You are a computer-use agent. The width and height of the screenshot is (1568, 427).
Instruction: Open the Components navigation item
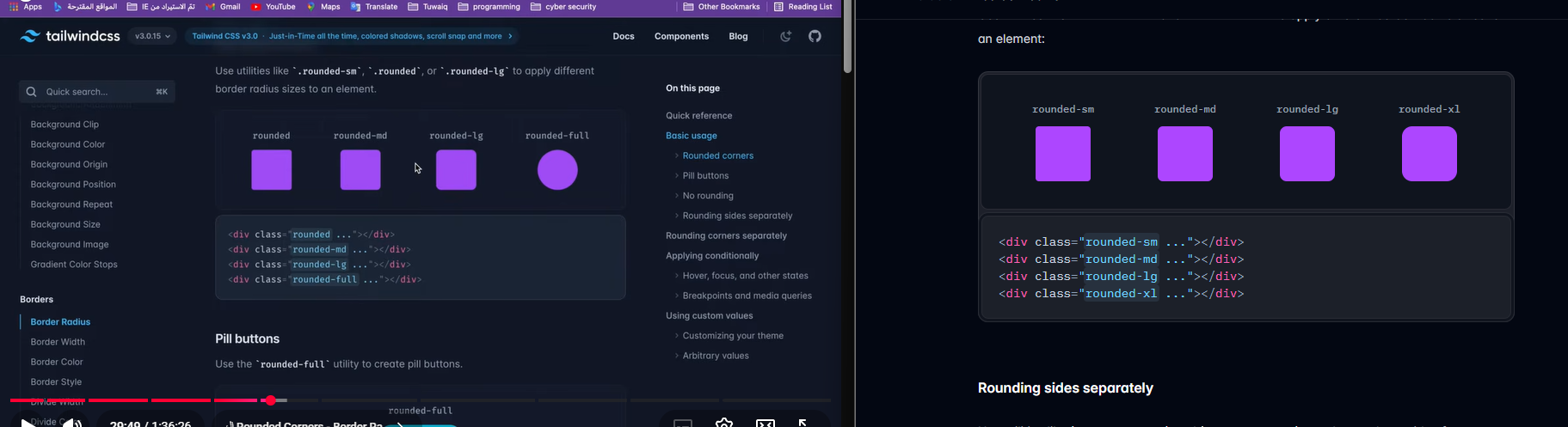681,36
